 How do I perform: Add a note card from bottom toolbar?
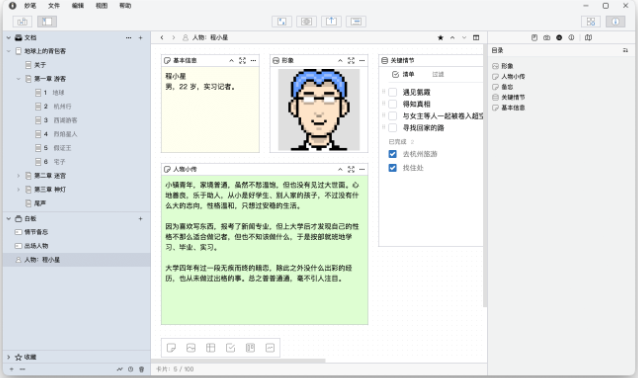171,348
